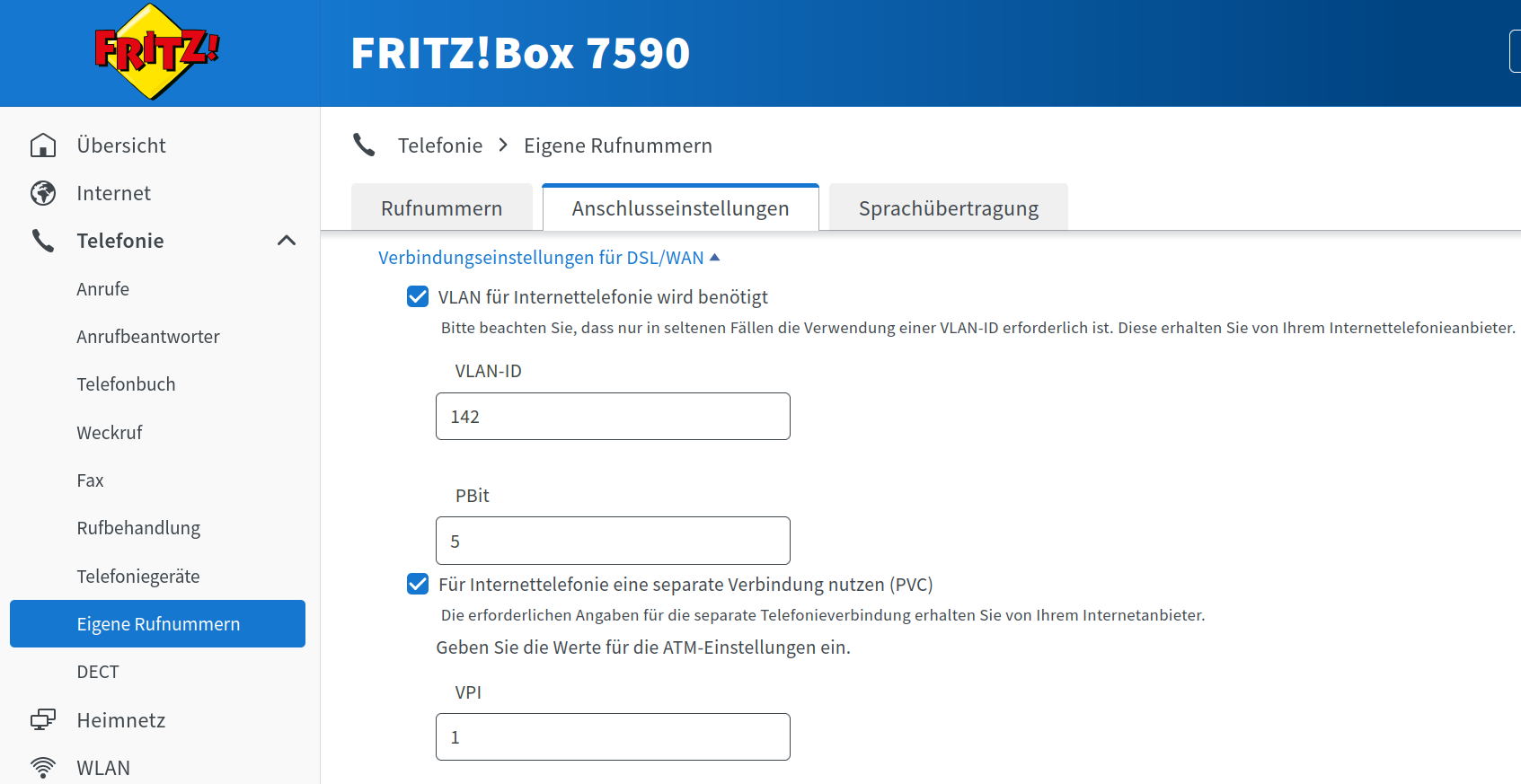Click the 'Geben Sie die Werte für die ATM-Einstellungen ein.' text
This screenshot has height=784, width=1521.
(x=643, y=647)
